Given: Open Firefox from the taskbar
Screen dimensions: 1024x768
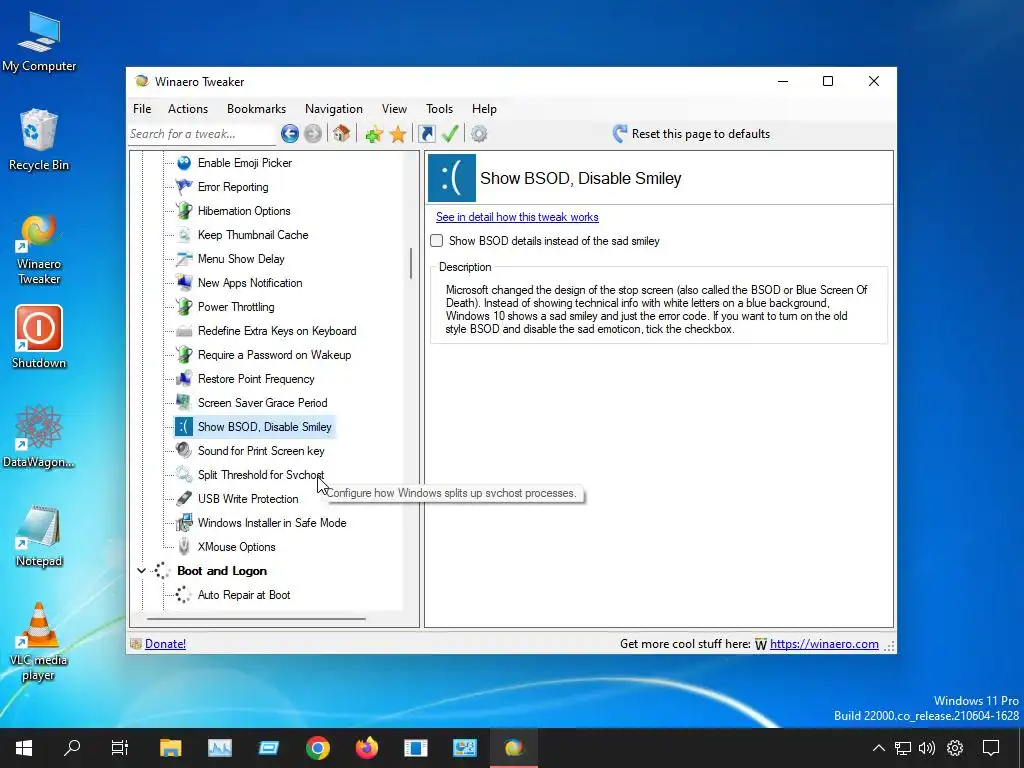Looking at the screenshot, I should pyautogui.click(x=366, y=748).
